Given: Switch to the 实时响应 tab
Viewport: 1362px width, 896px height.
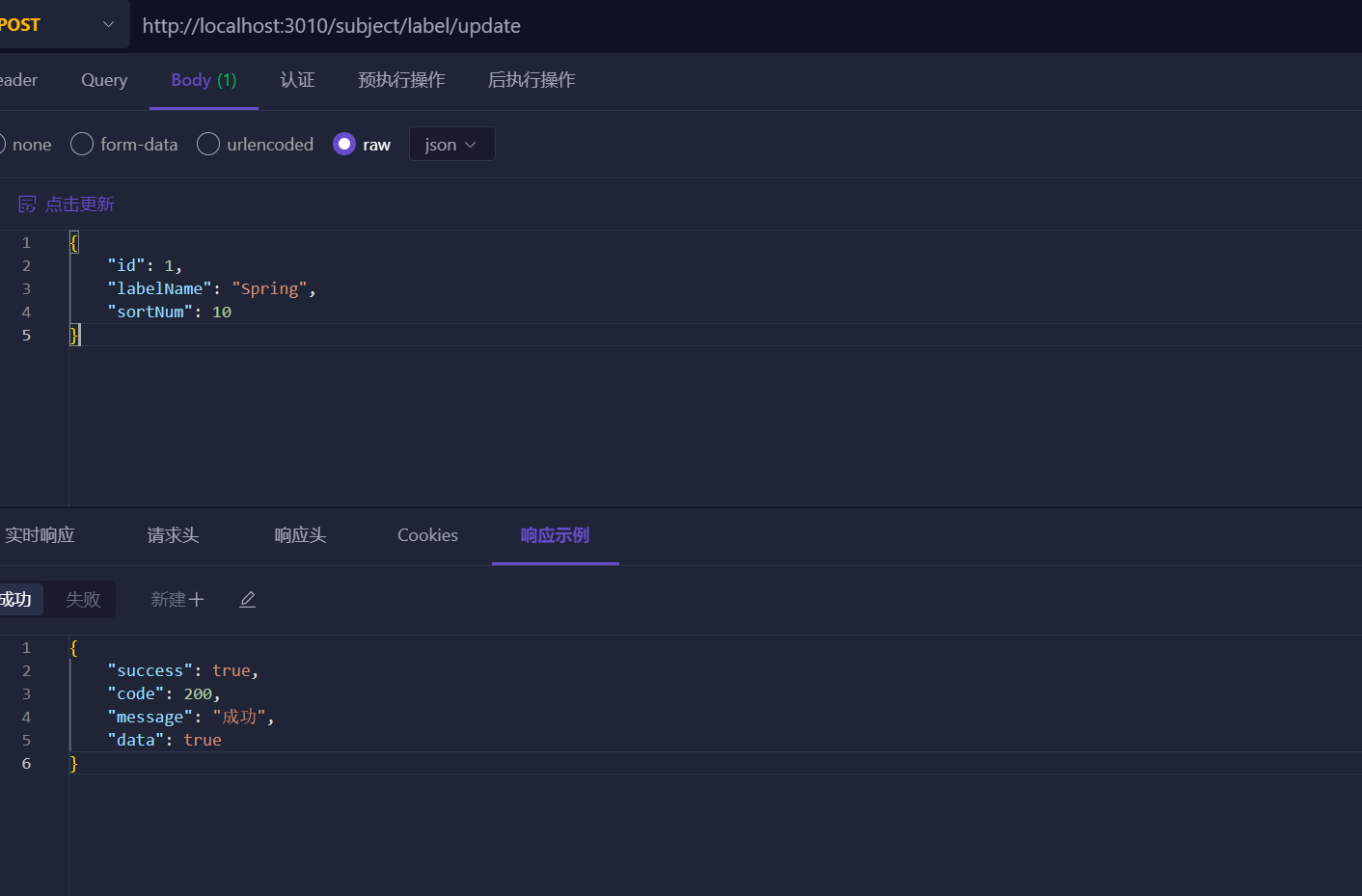Looking at the screenshot, I should point(40,535).
